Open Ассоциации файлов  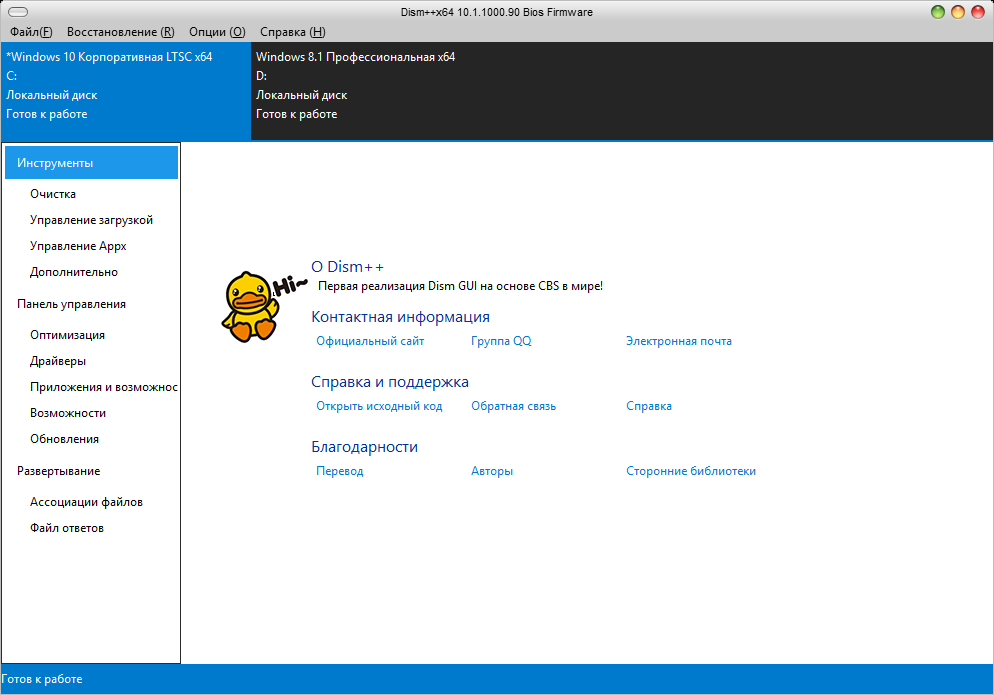click(x=86, y=502)
